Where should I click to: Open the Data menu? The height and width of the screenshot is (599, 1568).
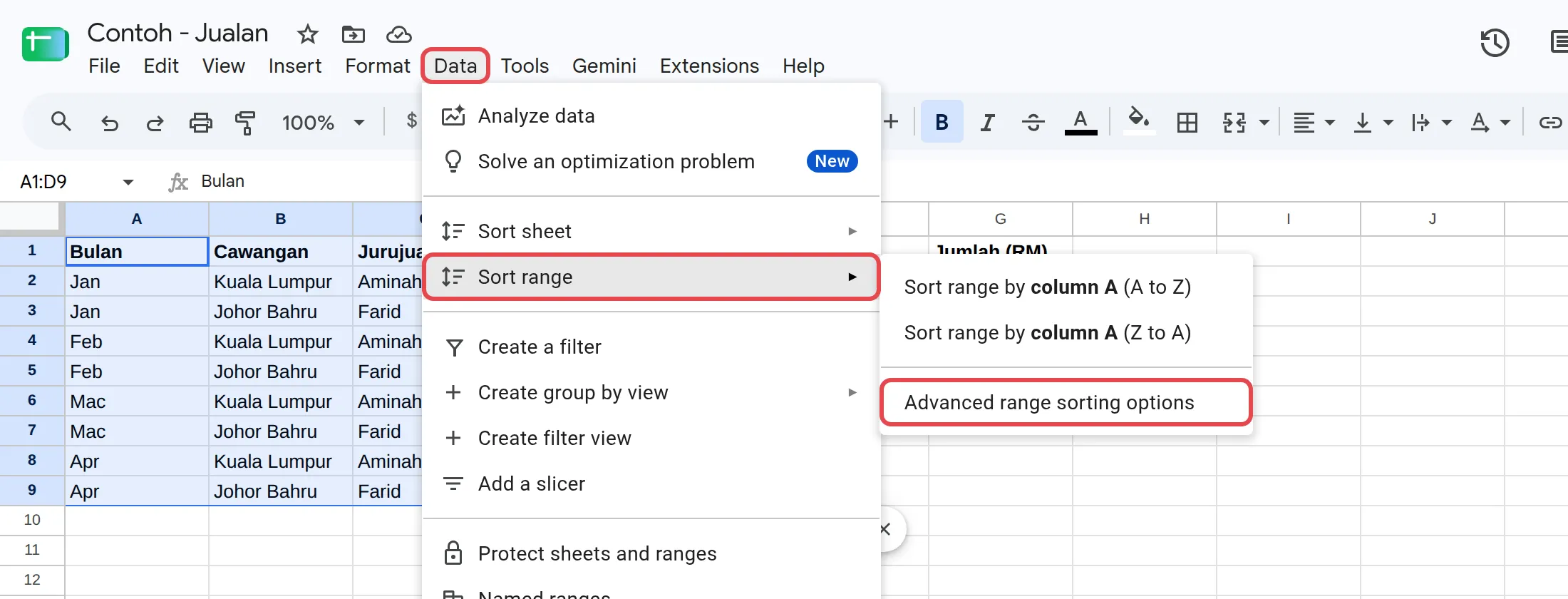(x=455, y=66)
